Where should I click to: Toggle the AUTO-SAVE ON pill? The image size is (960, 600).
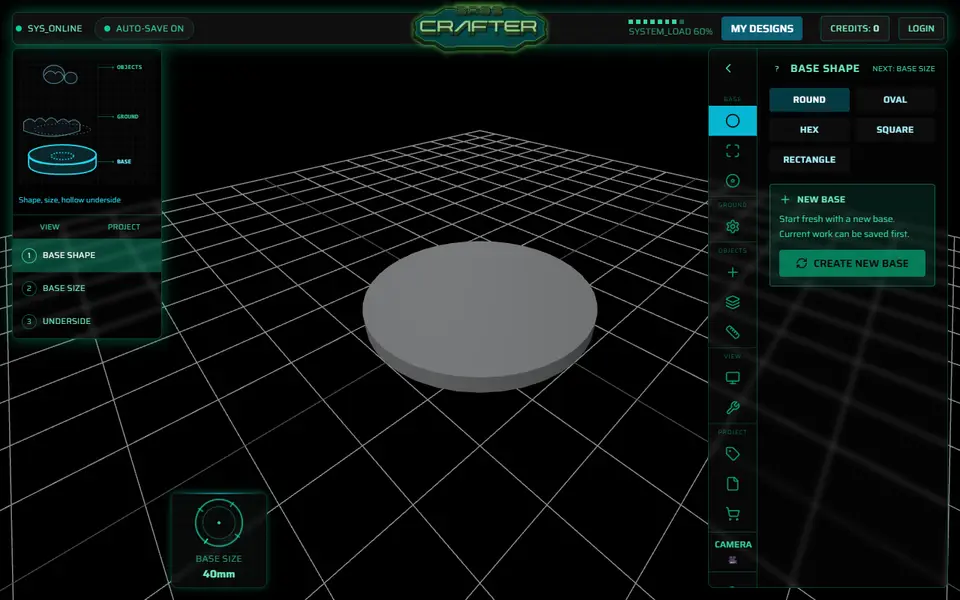coord(144,28)
